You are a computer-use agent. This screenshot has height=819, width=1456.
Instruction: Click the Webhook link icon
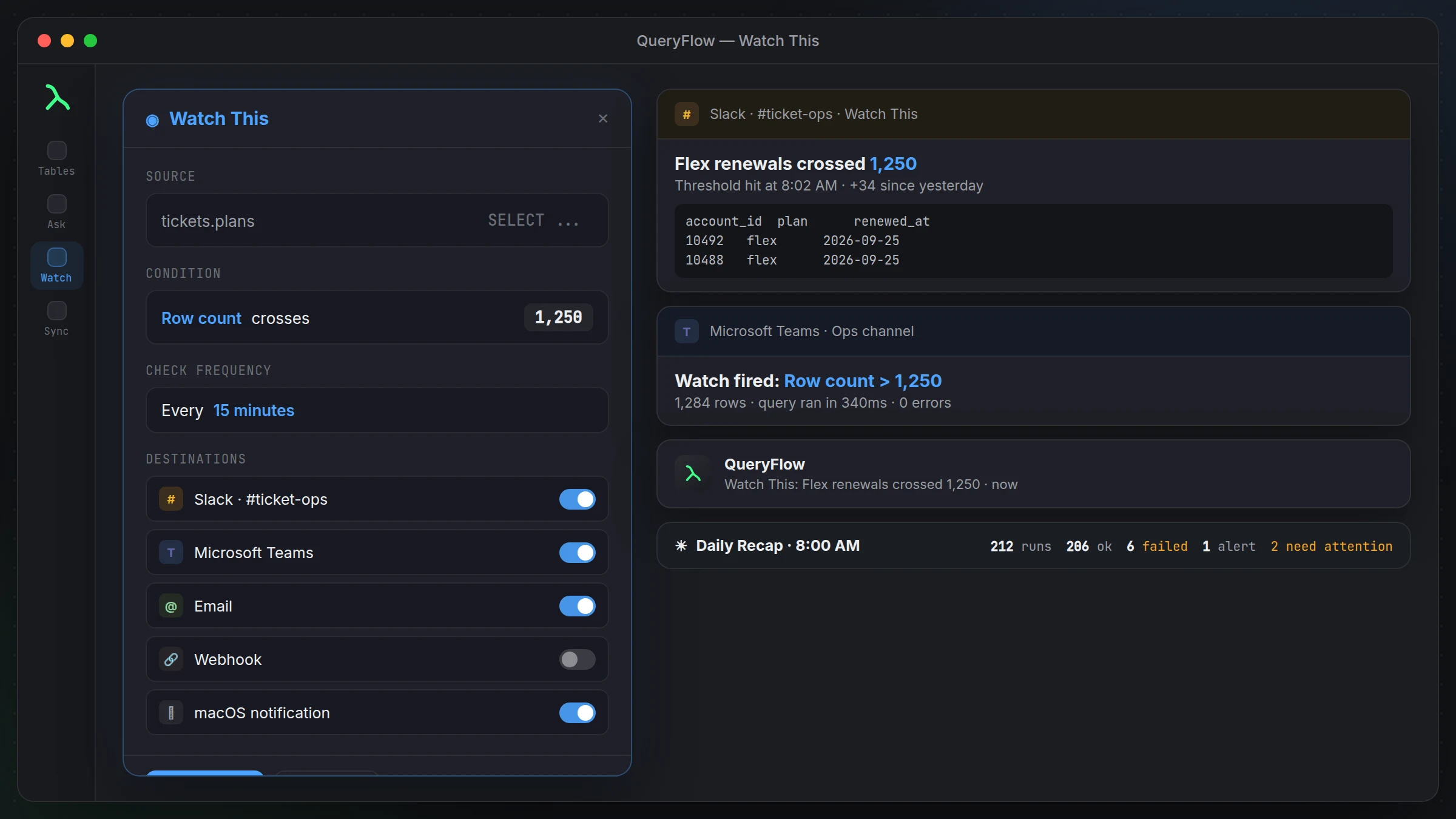coord(171,659)
